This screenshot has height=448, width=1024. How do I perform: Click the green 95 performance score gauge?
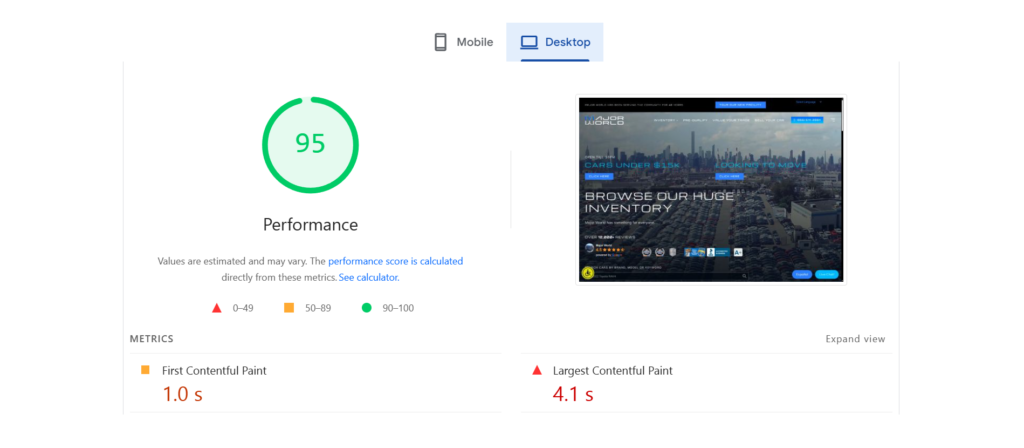310,144
